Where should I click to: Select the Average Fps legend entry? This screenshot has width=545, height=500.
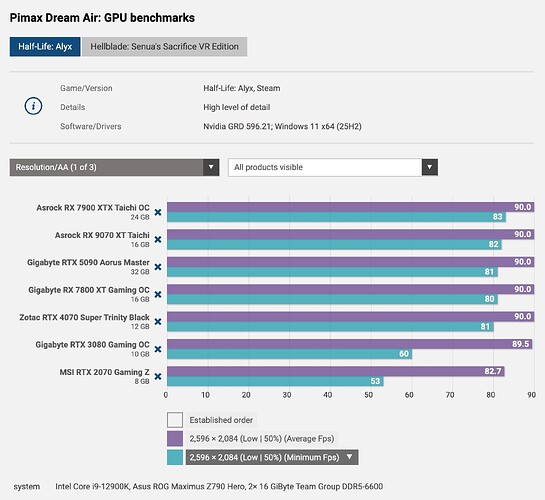click(262, 439)
